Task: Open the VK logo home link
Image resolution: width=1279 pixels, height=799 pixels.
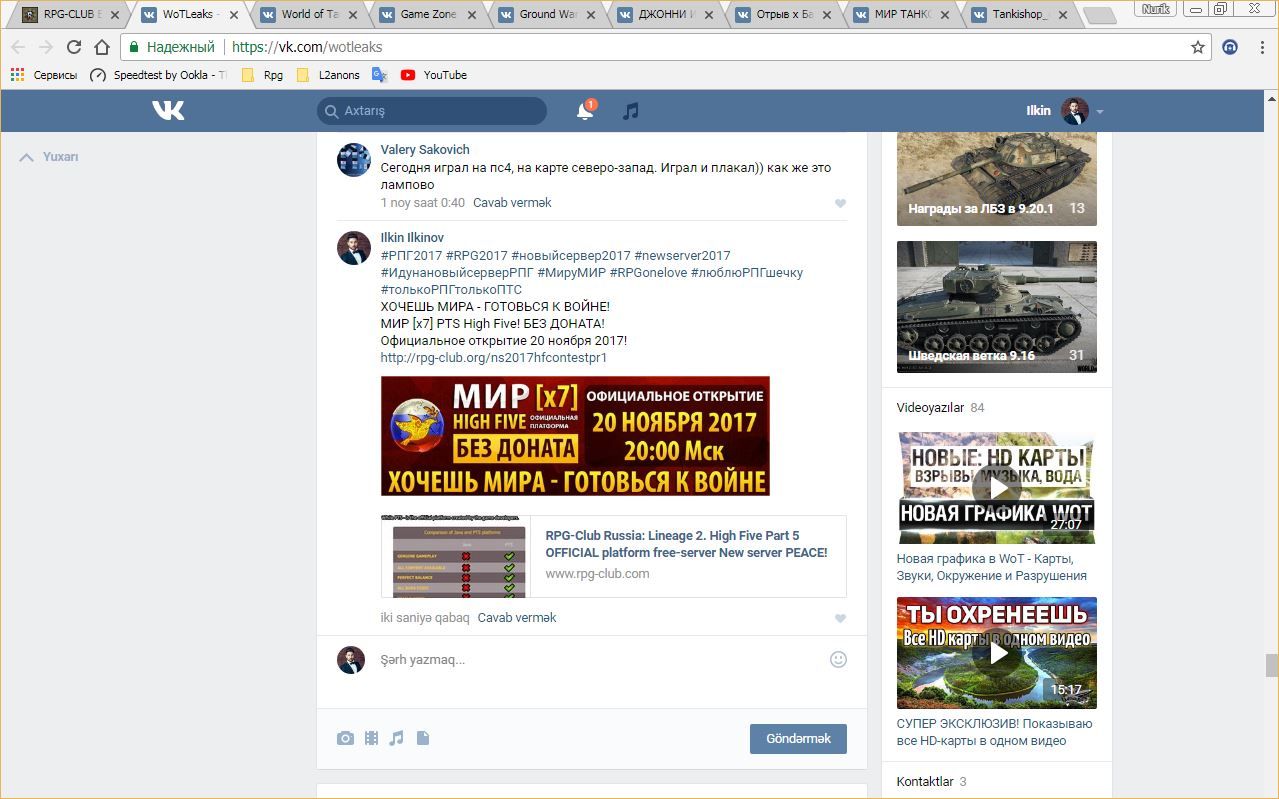Action: [168, 110]
